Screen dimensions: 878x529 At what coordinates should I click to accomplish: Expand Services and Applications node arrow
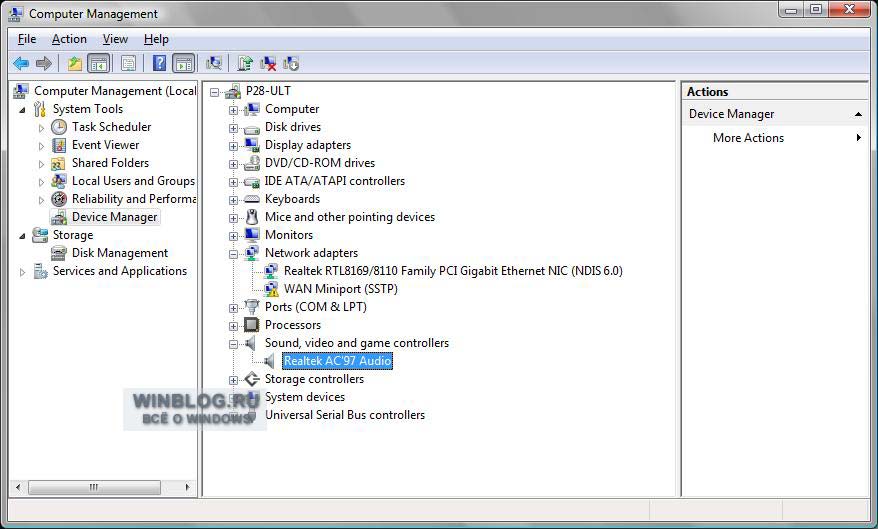22,272
